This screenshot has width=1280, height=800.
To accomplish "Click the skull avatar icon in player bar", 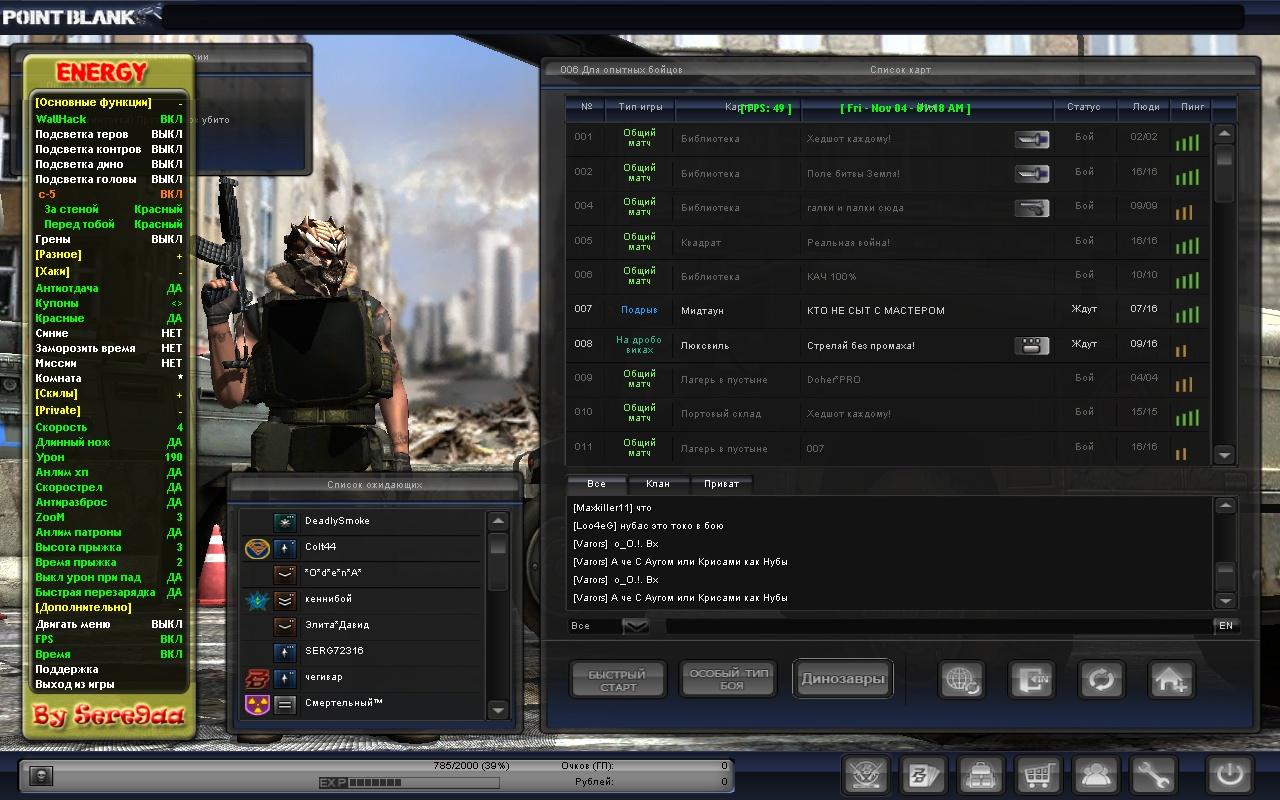I will pos(41,775).
